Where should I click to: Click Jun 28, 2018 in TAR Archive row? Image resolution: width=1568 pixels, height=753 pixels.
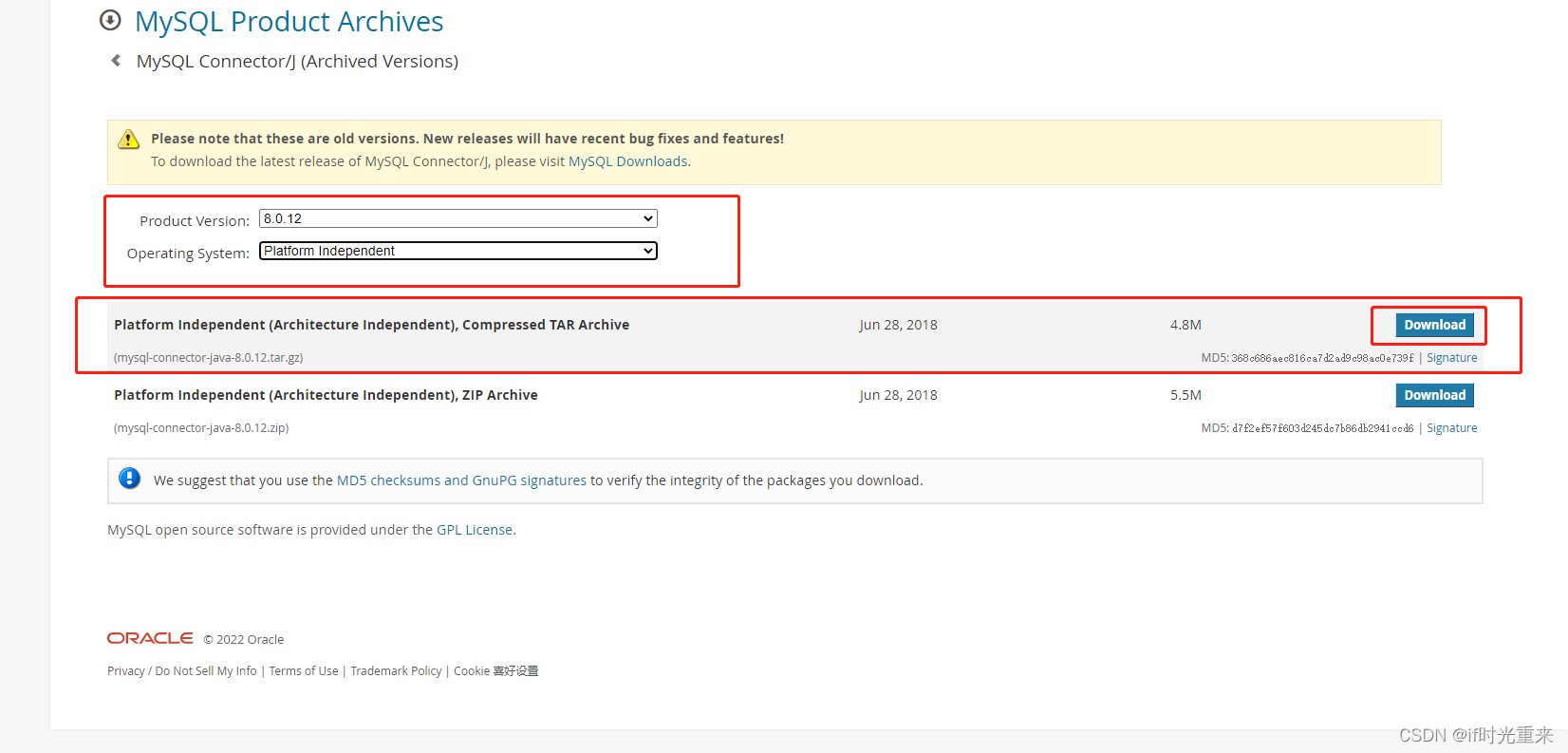click(898, 325)
